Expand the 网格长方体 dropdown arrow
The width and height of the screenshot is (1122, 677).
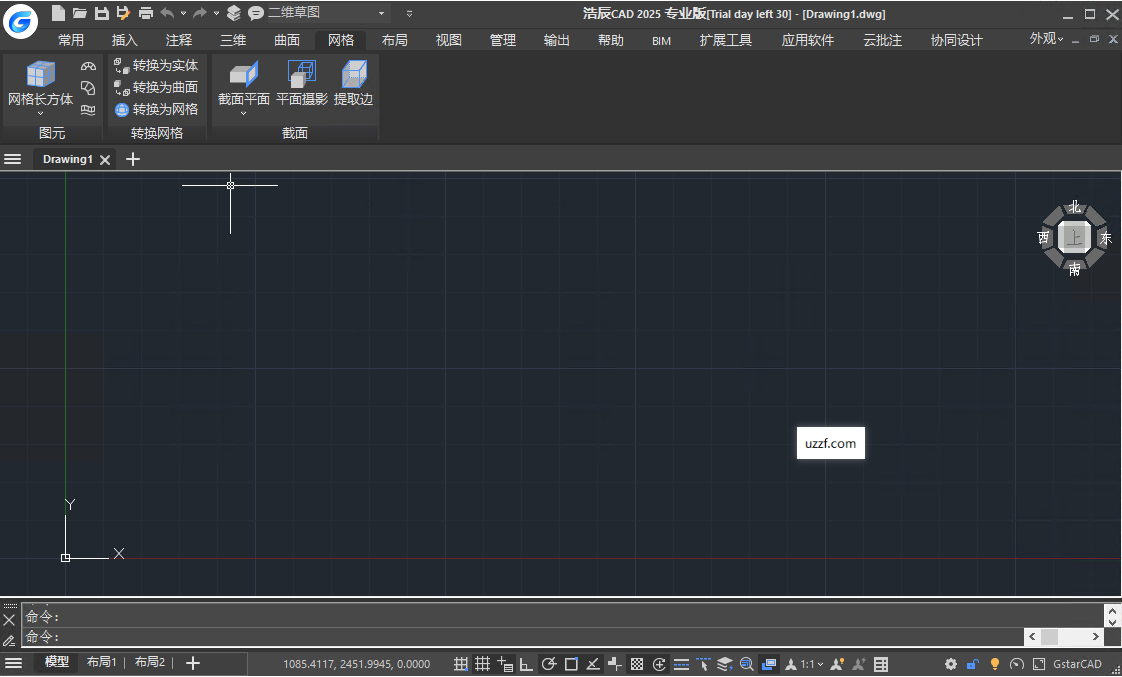40,113
